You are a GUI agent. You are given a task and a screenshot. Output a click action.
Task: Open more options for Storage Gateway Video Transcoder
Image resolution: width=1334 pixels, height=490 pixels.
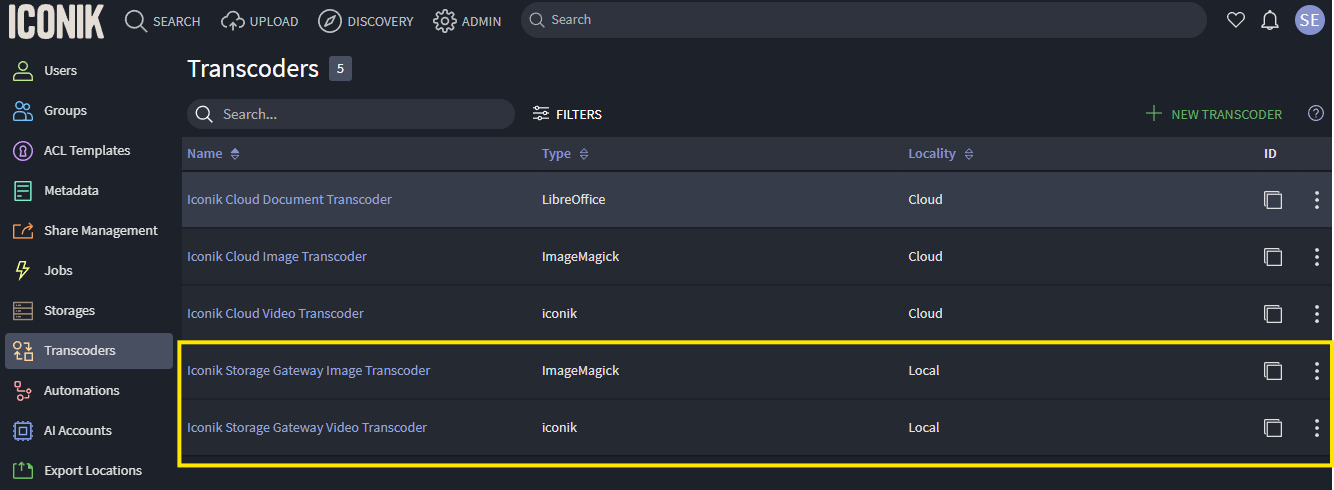point(1316,427)
